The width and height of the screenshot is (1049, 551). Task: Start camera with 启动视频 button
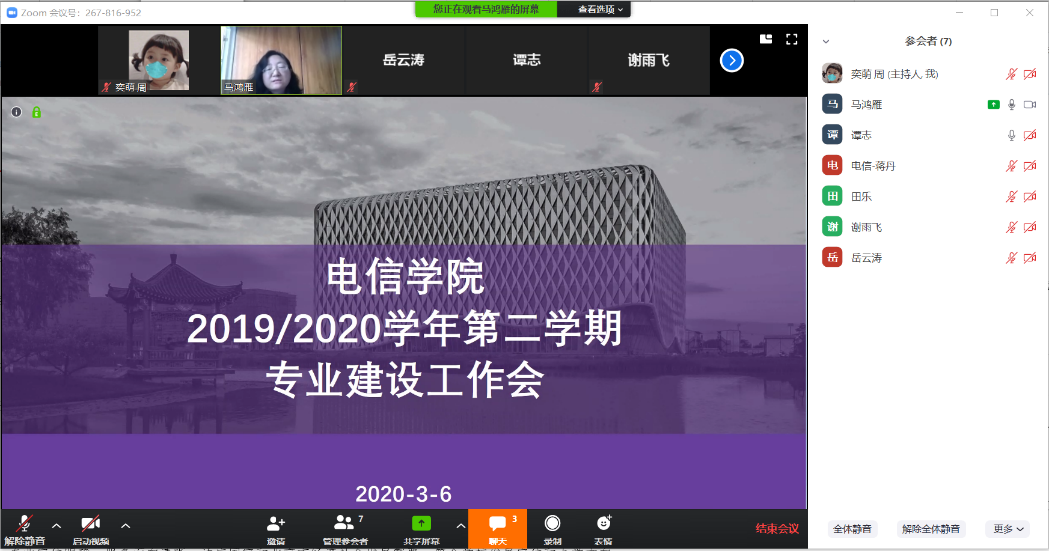[90, 528]
